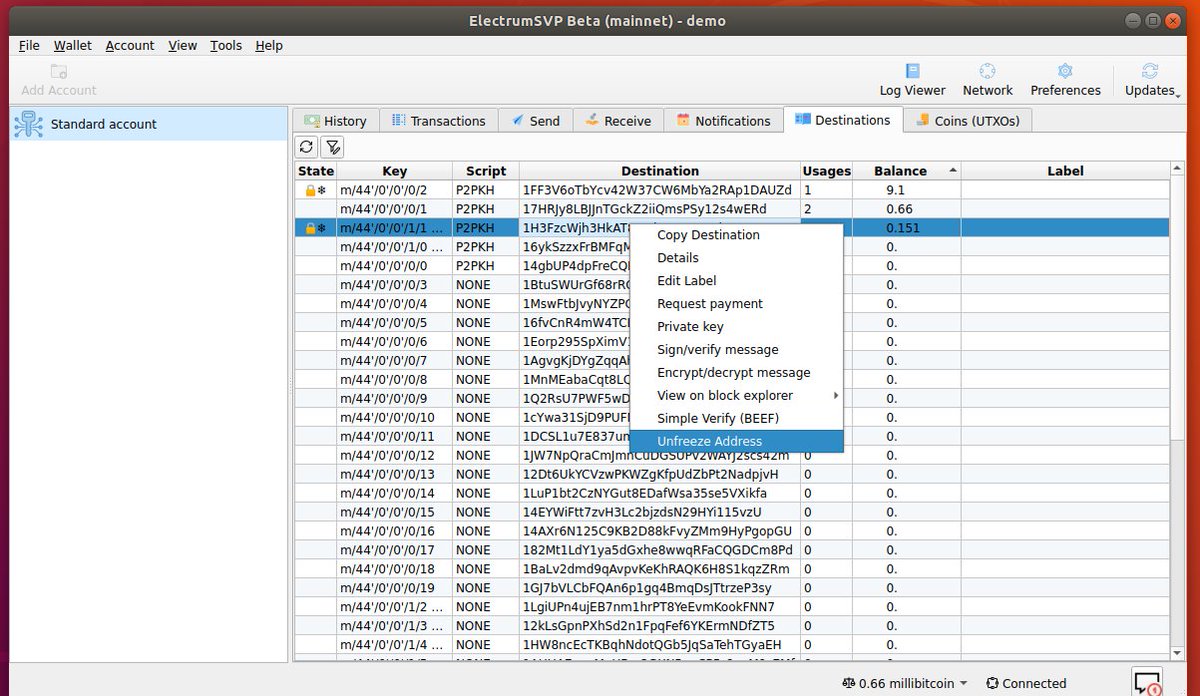Screen dimensions: 1200x696
Task: Sort by the Usages column header
Action: 827,171
